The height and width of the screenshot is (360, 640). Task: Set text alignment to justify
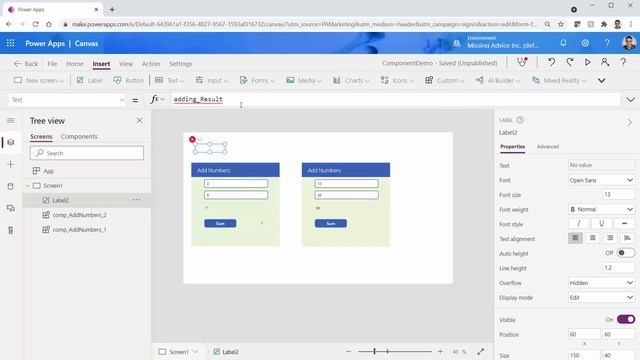click(627, 238)
